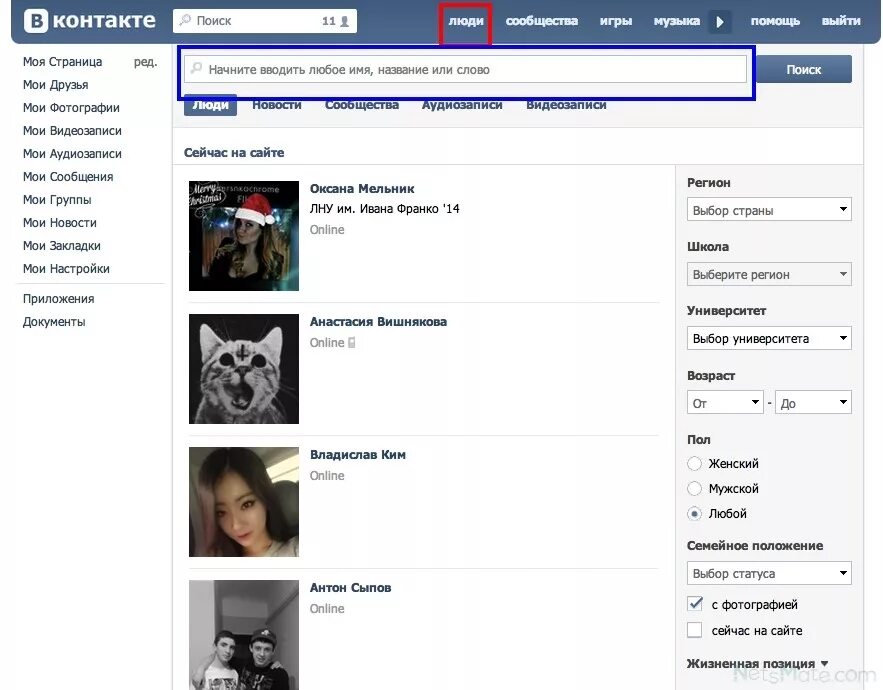Open люди in the top menu
883x690 pixels.
tap(466, 21)
